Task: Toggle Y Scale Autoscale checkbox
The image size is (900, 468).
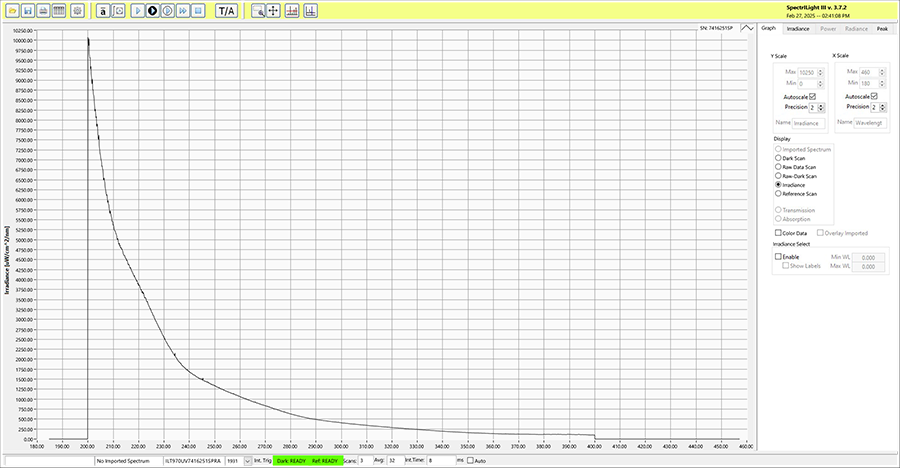Action: pyautogui.click(x=812, y=97)
